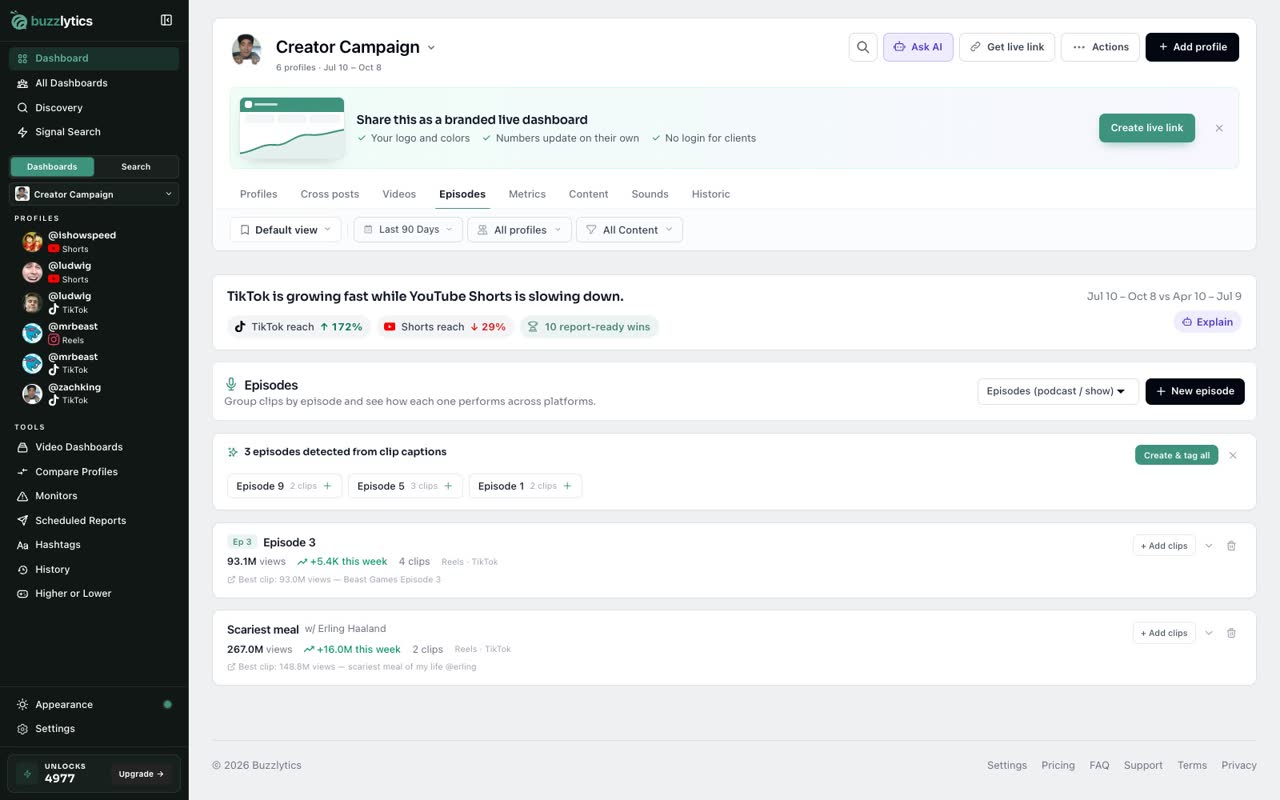This screenshot has width=1280, height=800.
Task: Switch to the Cross posts tab
Action: pyautogui.click(x=330, y=194)
